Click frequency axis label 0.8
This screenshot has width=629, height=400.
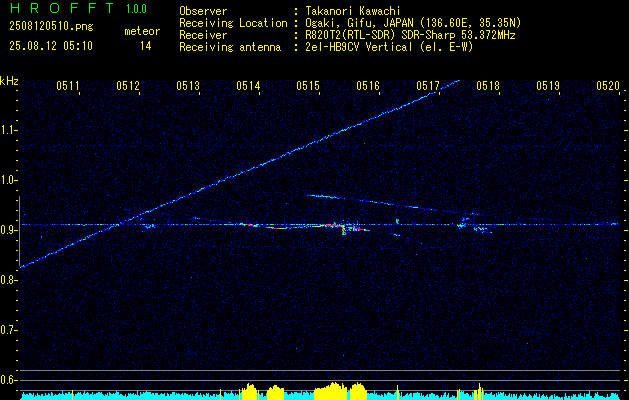coord(8,280)
